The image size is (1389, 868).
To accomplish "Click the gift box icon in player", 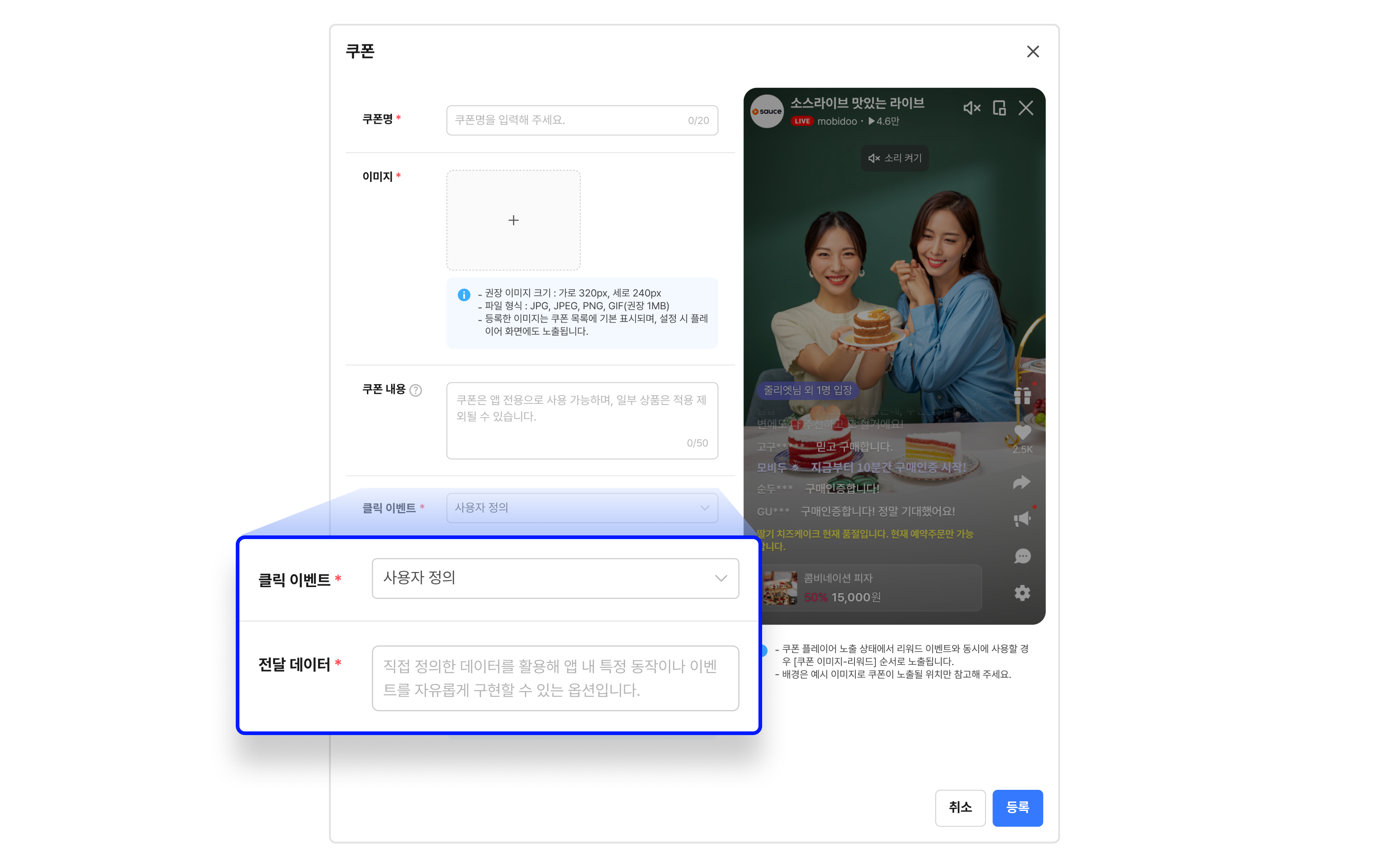I will pyautogui.click(x=1022, y=396).
